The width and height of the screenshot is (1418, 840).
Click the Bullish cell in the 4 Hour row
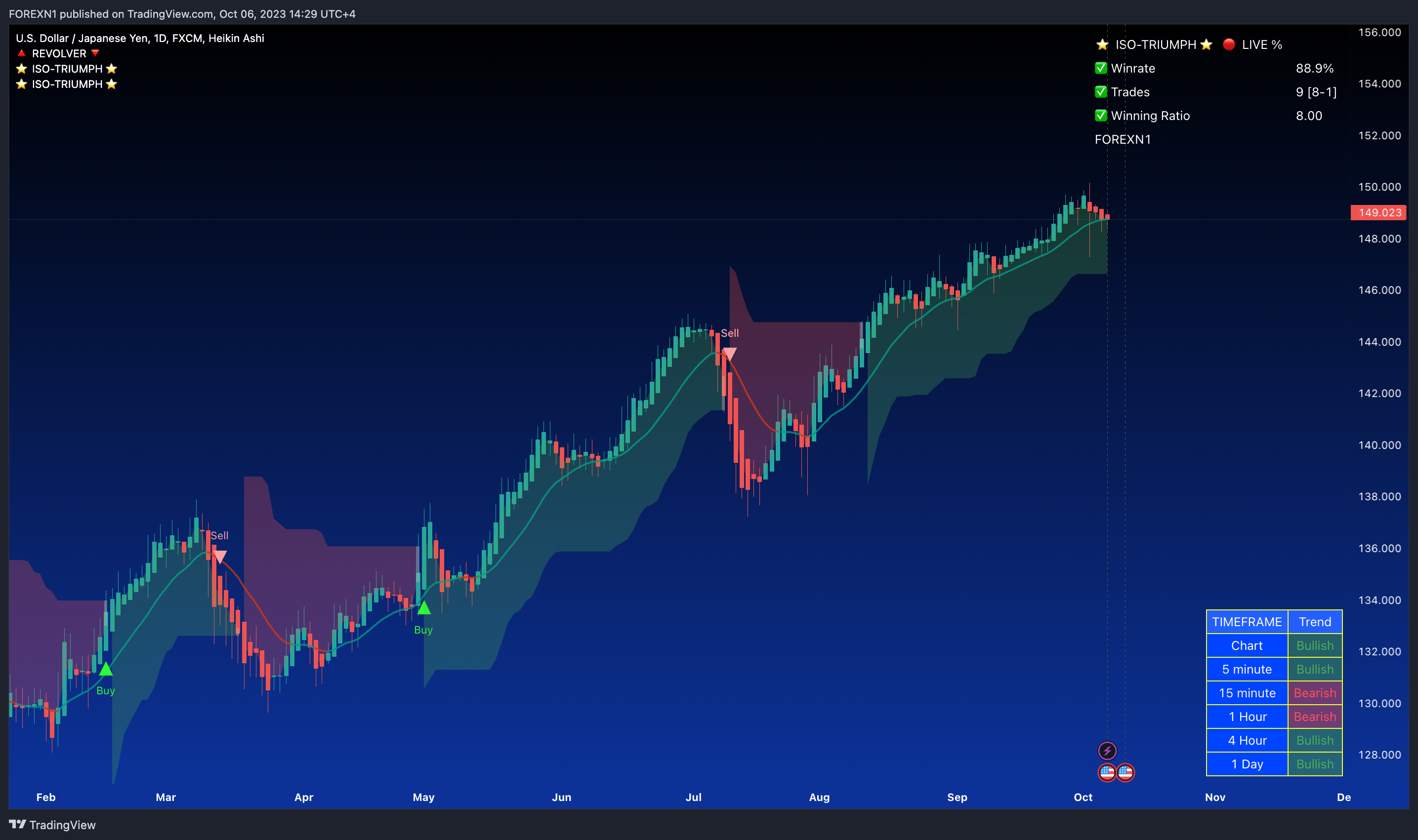pos(1315,740)
